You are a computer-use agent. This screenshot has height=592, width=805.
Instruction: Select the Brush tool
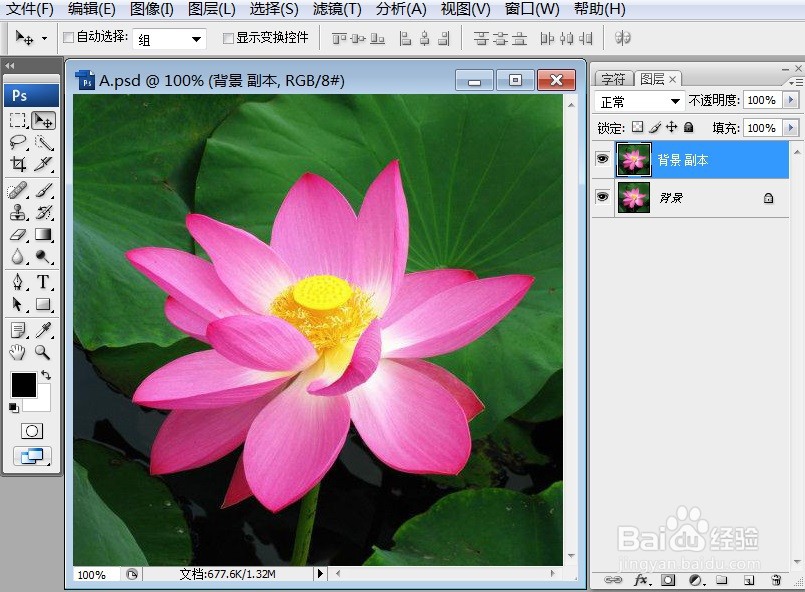tap(43, 190)
